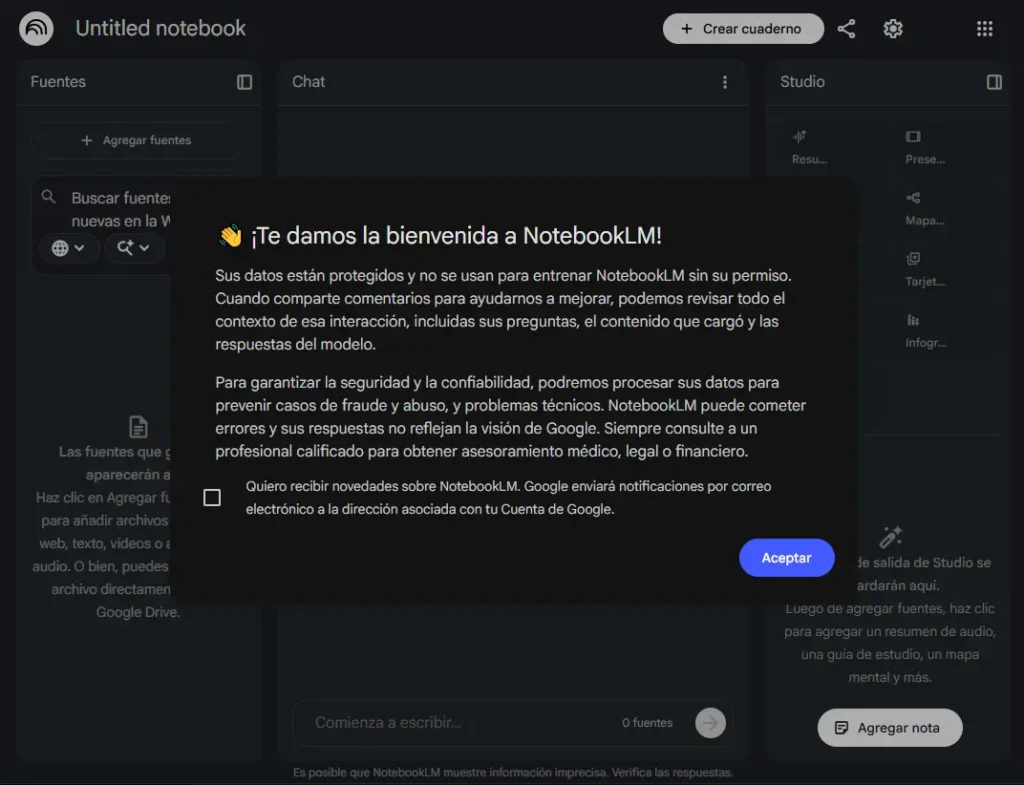Image resolution: width=1024 pixels, height=785 pixels.
Task: Click the magic wand icon in Studio
Action: tap(890, 537)
